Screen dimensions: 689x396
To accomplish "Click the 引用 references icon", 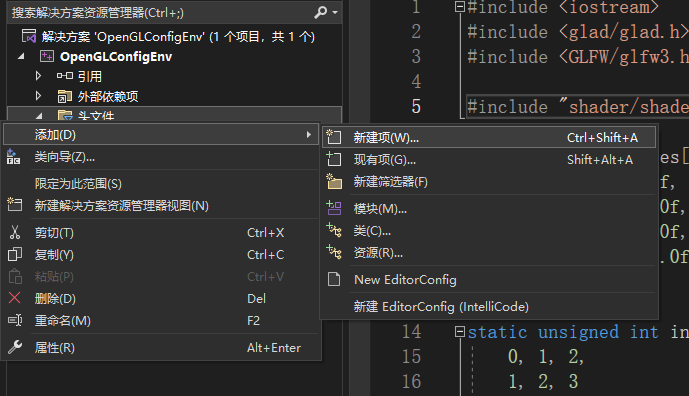I will coord(65,76).
